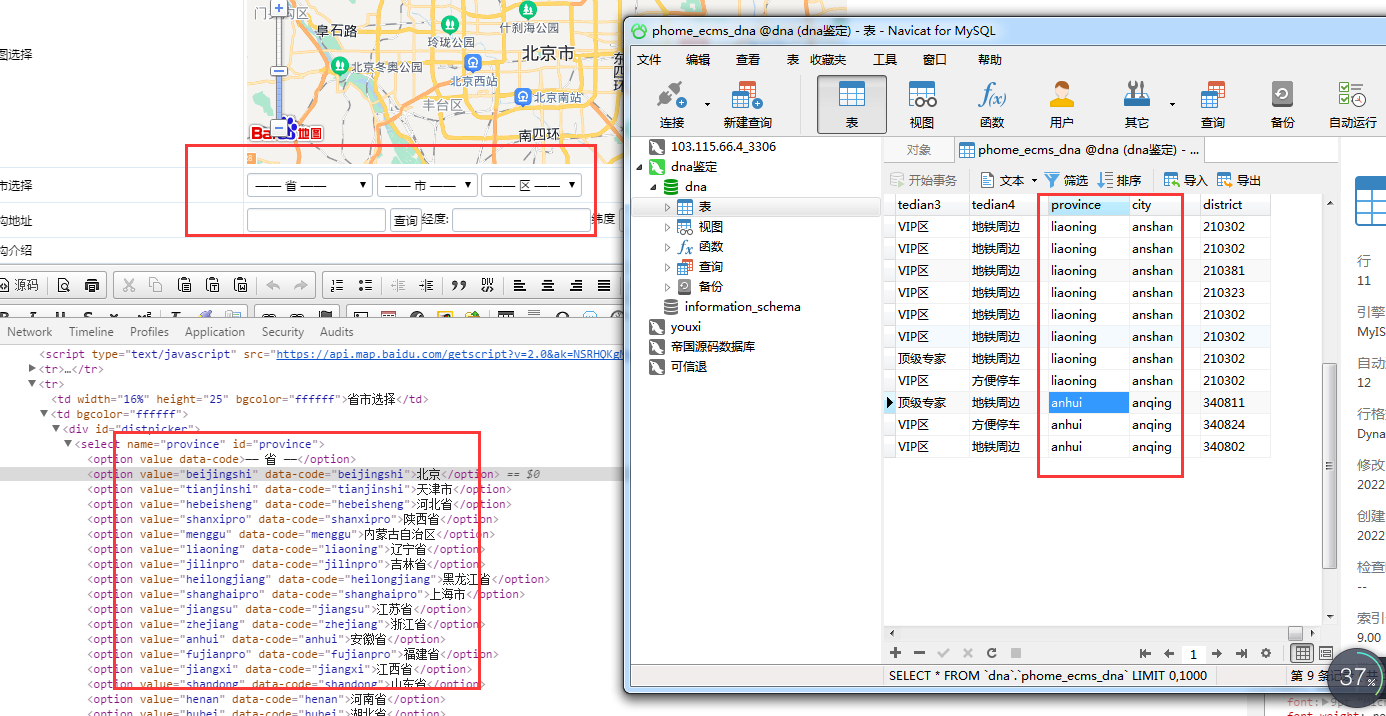Open the 帮助 menu in Navicat
The width and height of the screenshot is (1386, 716).
coord(990,60)
